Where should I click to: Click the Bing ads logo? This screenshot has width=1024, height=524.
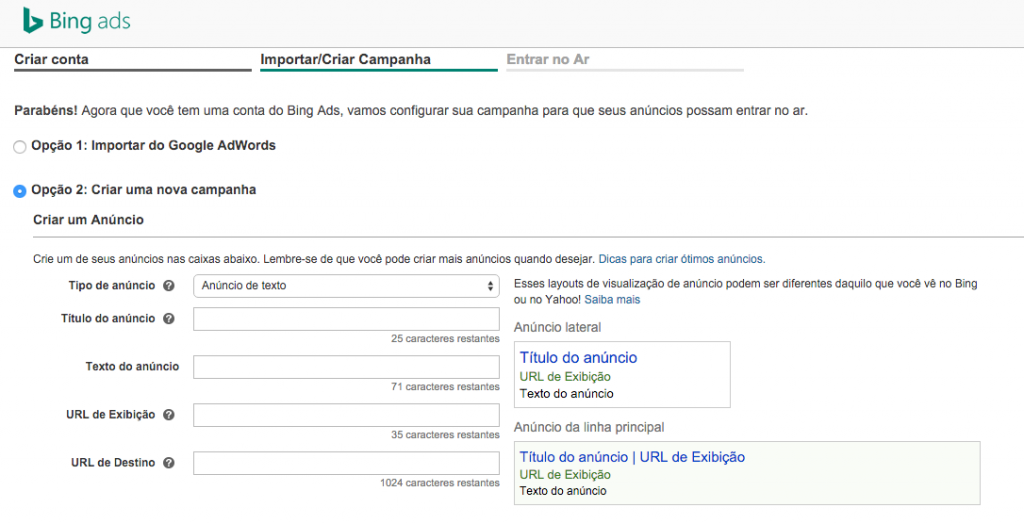(x=77, y=21)
